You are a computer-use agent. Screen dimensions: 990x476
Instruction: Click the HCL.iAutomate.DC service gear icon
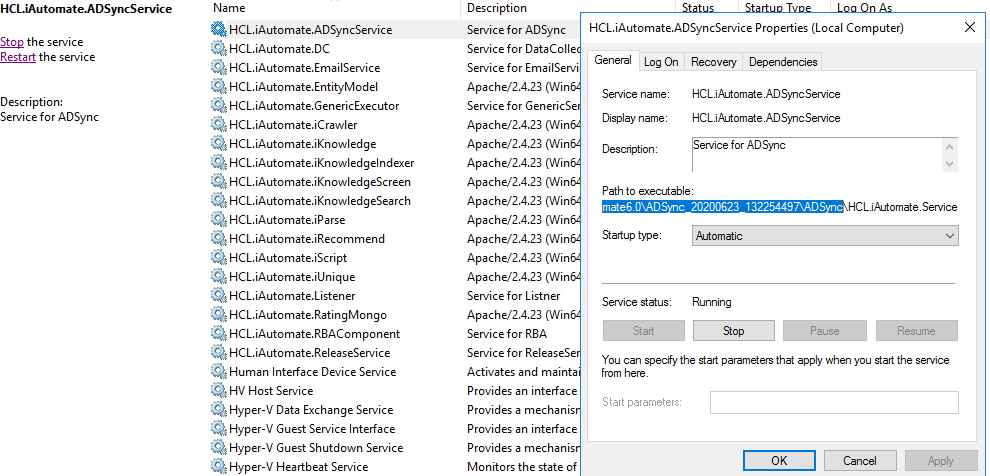219,49
